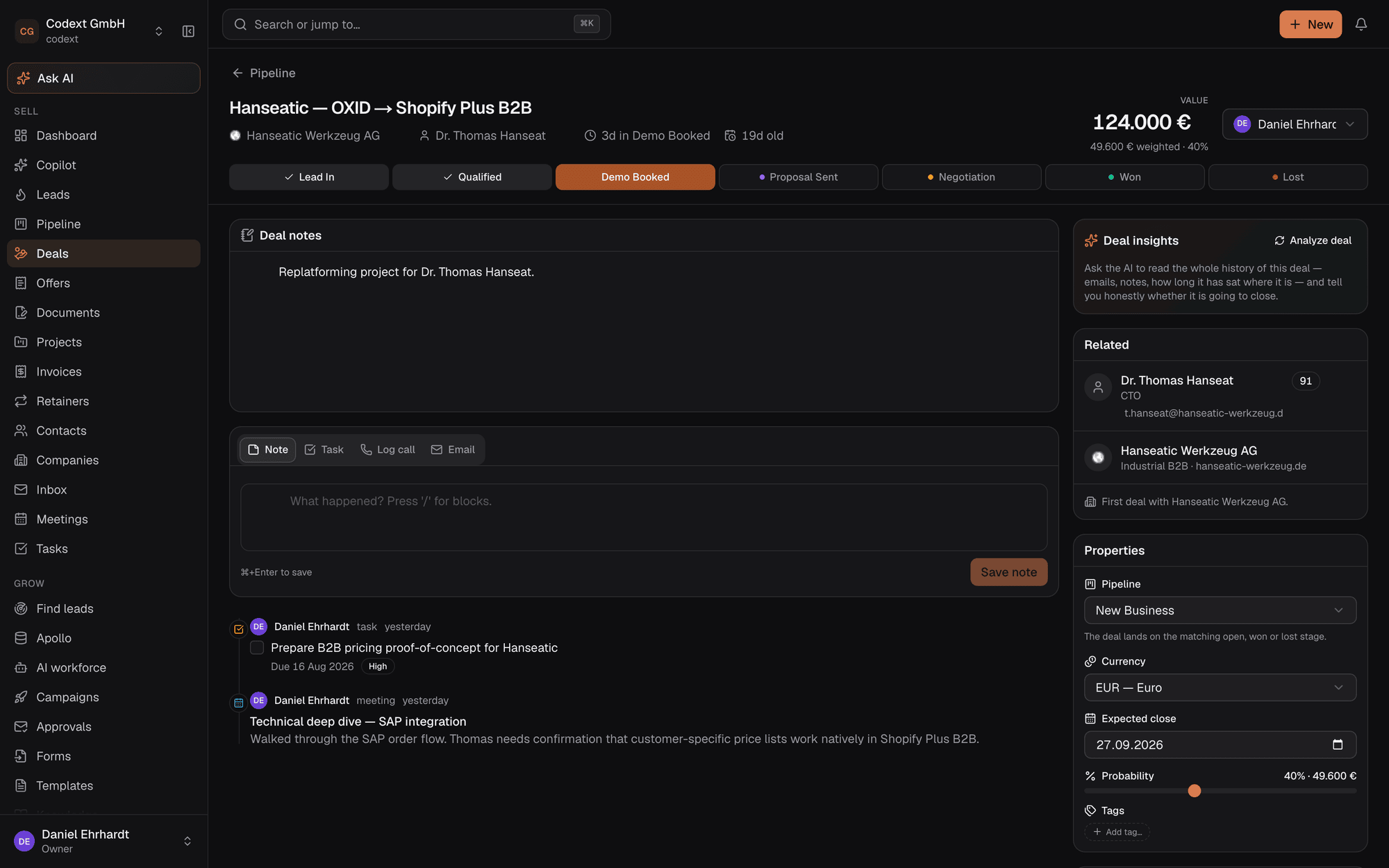Open Dr. Thomas Hanseat related contact card
1389x868 pixels.
1220,396
